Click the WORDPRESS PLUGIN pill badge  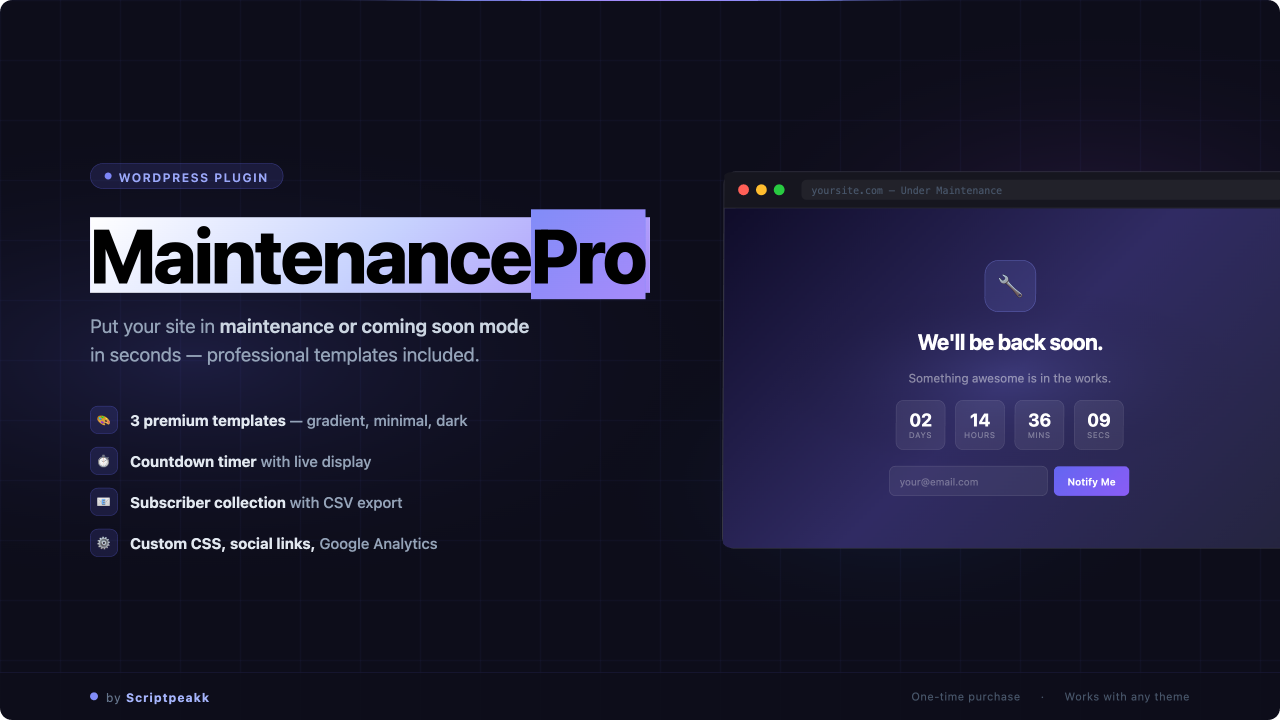click(186, 176)
